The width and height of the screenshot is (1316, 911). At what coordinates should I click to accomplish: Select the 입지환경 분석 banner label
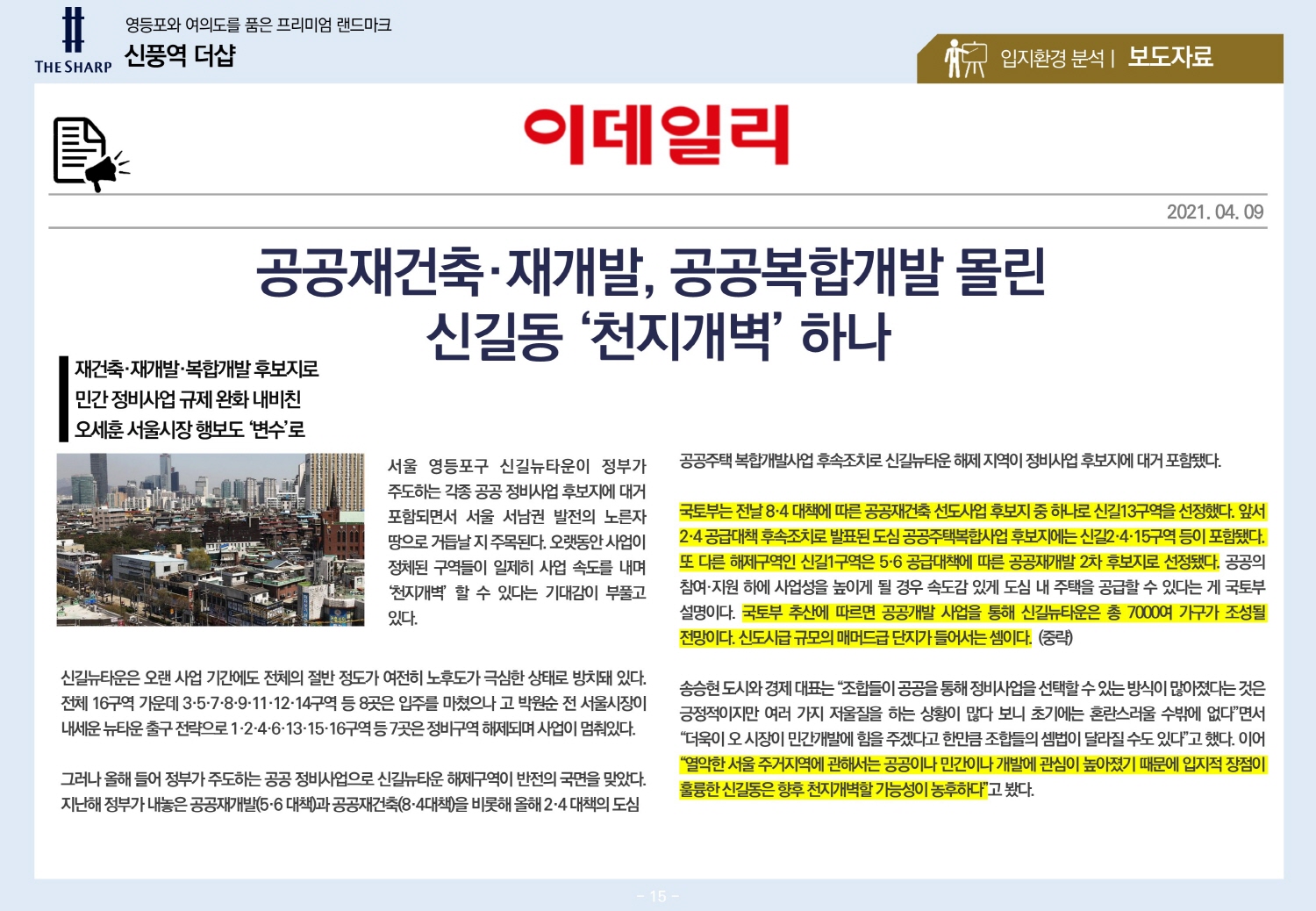[x=1052, y=59]
